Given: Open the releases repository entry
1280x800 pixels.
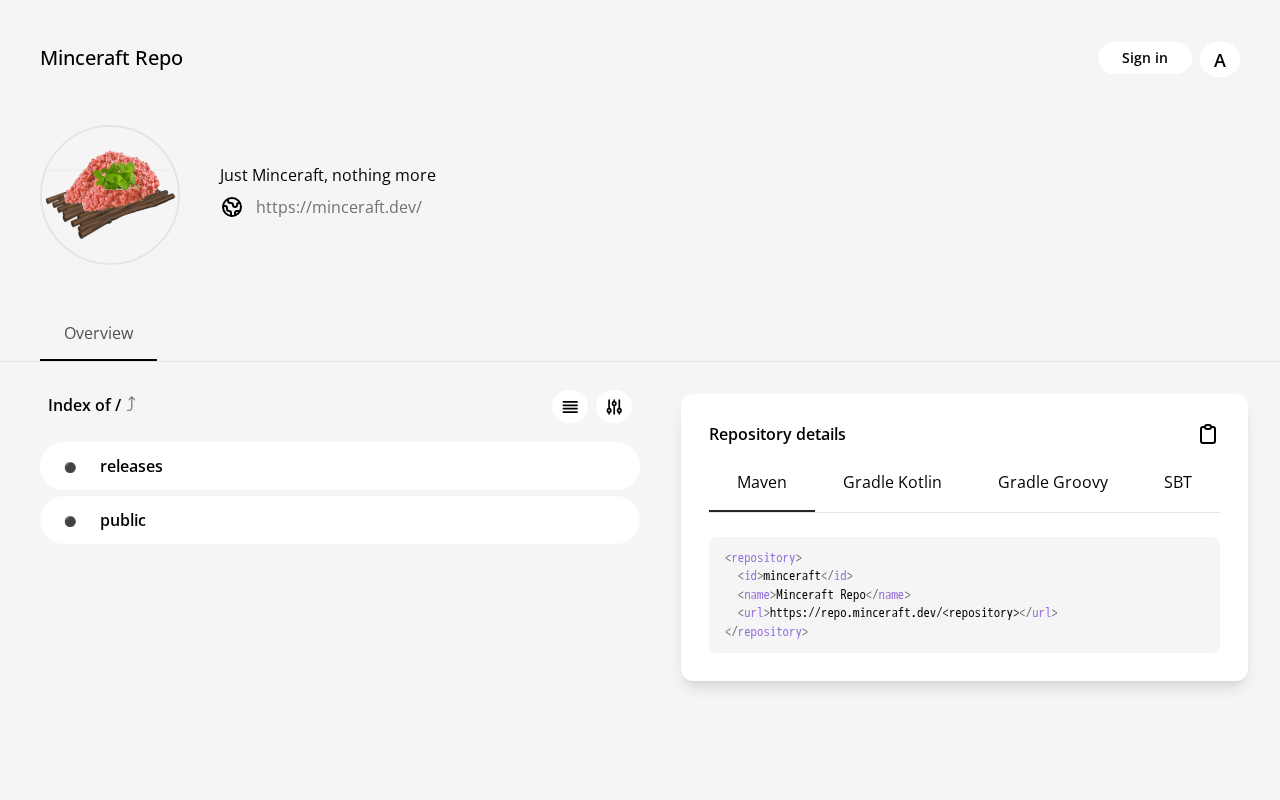Looking at the screenshot, I should [340, 466].
